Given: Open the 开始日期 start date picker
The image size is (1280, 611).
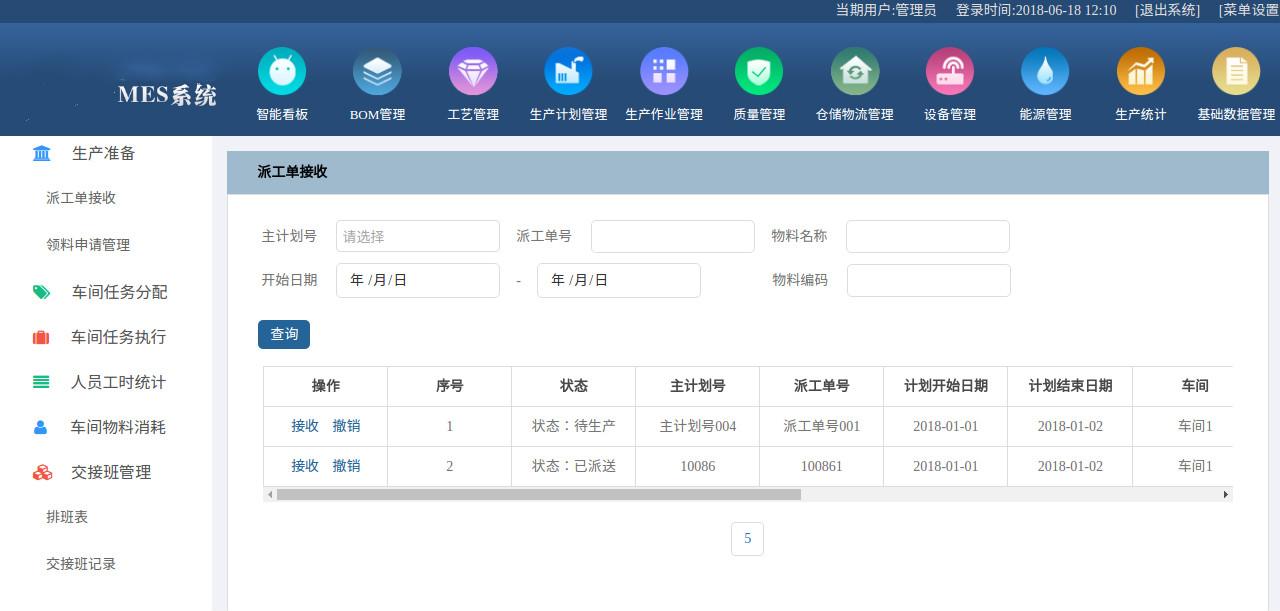Looking at the screenshot, I should 417,280.
